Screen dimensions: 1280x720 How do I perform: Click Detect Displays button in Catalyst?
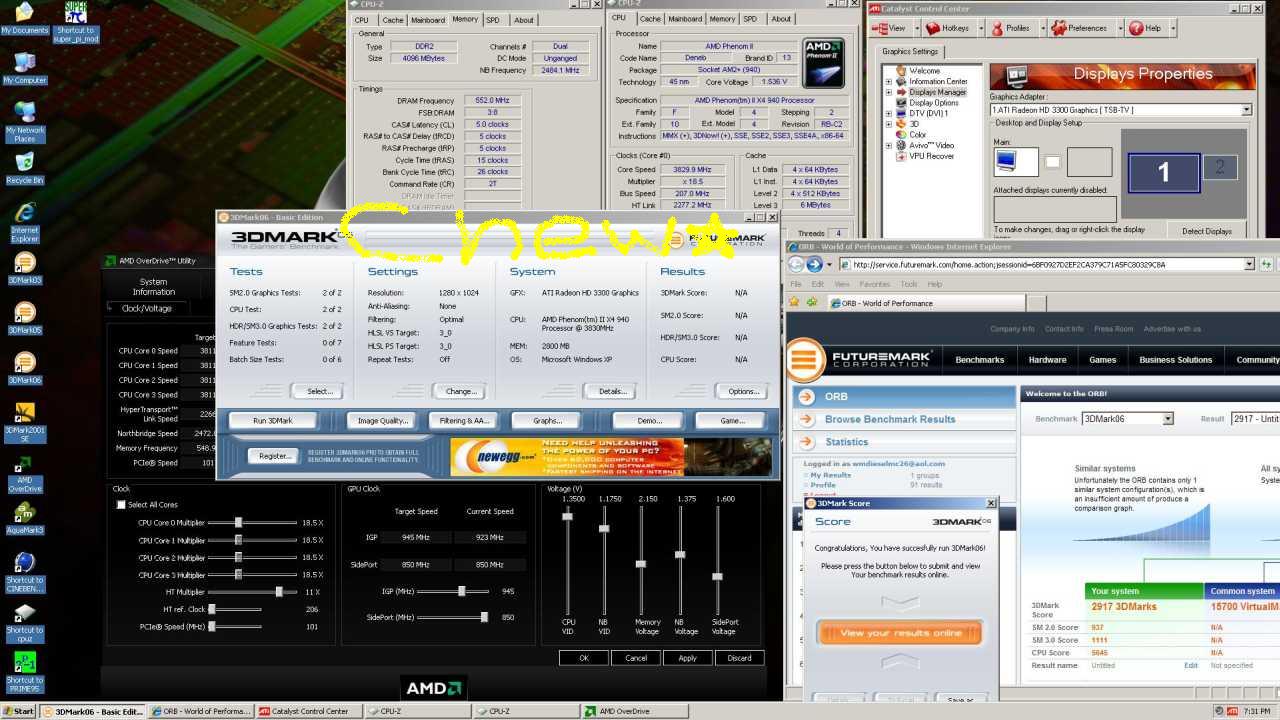click(1207, 231)
